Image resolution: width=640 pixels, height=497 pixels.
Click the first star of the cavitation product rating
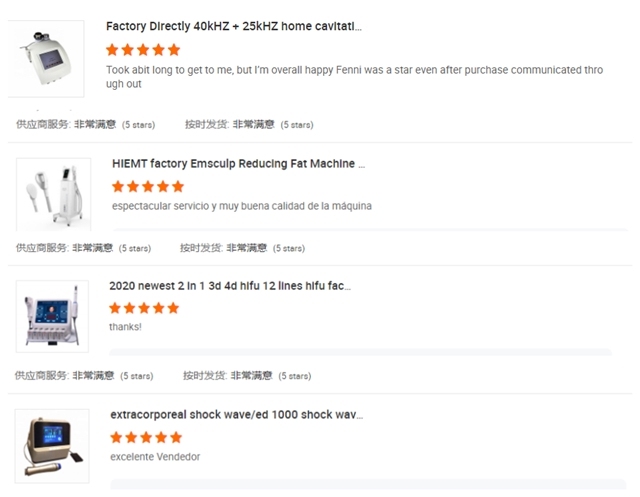click(112, 50)
